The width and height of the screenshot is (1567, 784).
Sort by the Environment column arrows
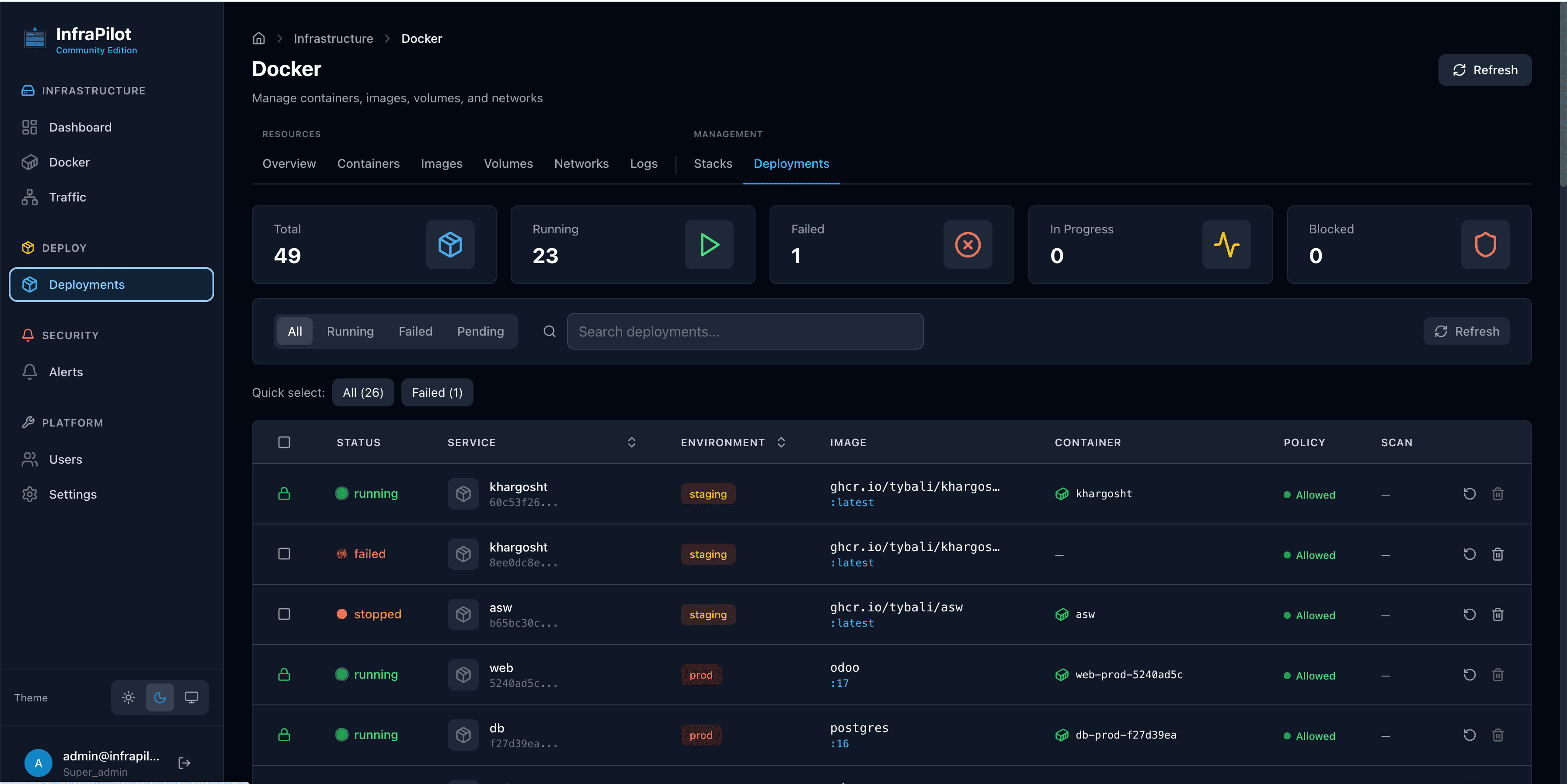[x=781, y=442]
